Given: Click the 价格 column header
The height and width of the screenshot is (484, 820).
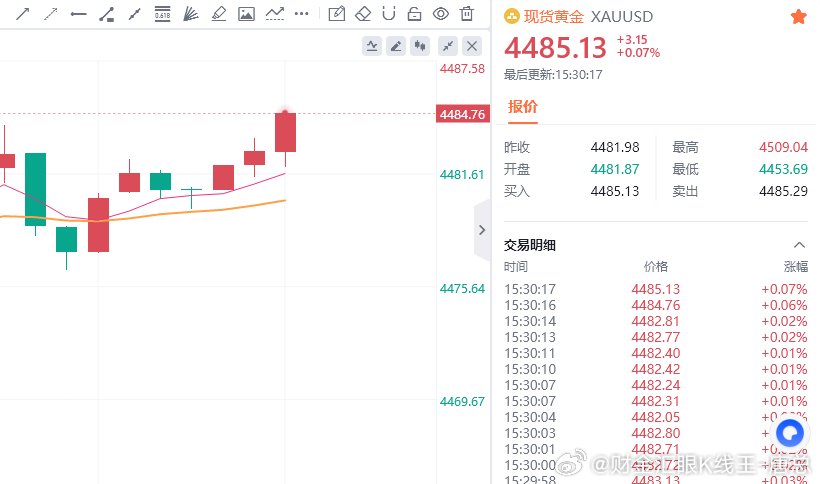Looking at the screenshot, I should point(656,267).
